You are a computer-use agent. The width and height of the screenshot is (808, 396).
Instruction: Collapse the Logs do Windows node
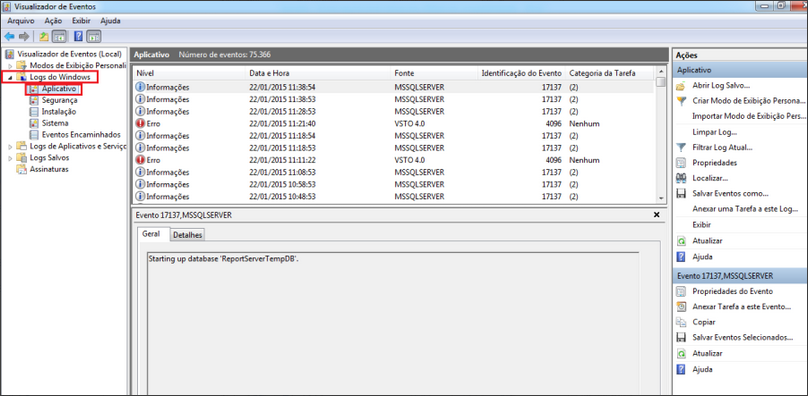(10, 77)
